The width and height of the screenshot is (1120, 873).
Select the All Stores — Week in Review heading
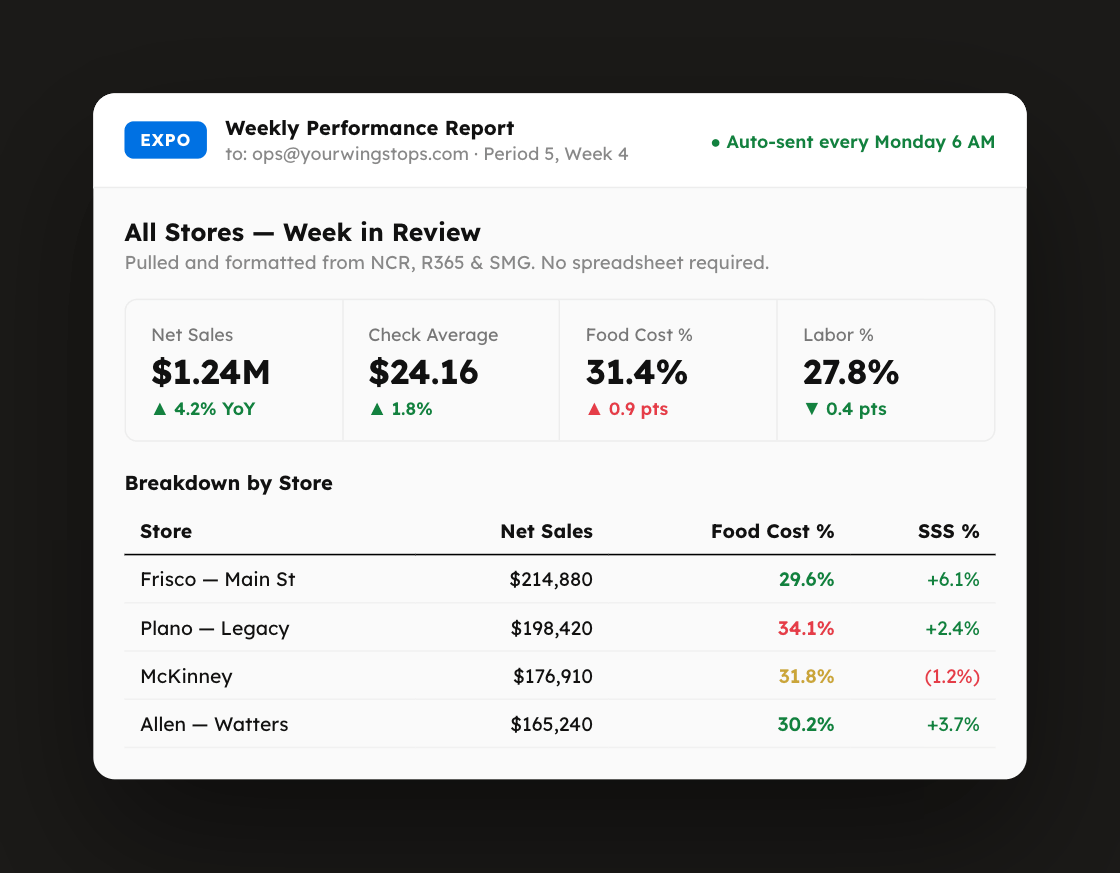pos(302,232)
